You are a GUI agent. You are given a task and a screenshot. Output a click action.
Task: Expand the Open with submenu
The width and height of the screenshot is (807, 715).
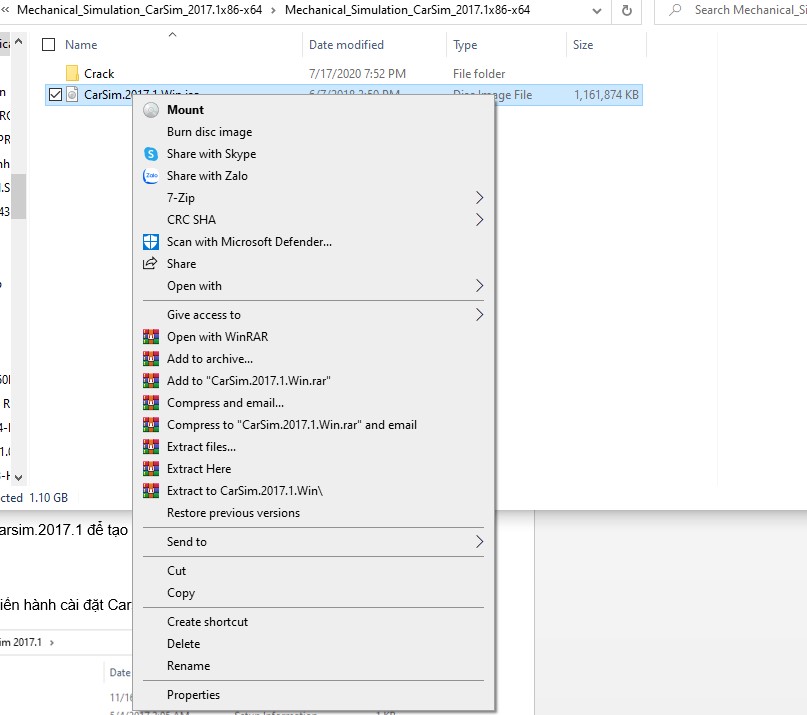click(x=479, y=286)
